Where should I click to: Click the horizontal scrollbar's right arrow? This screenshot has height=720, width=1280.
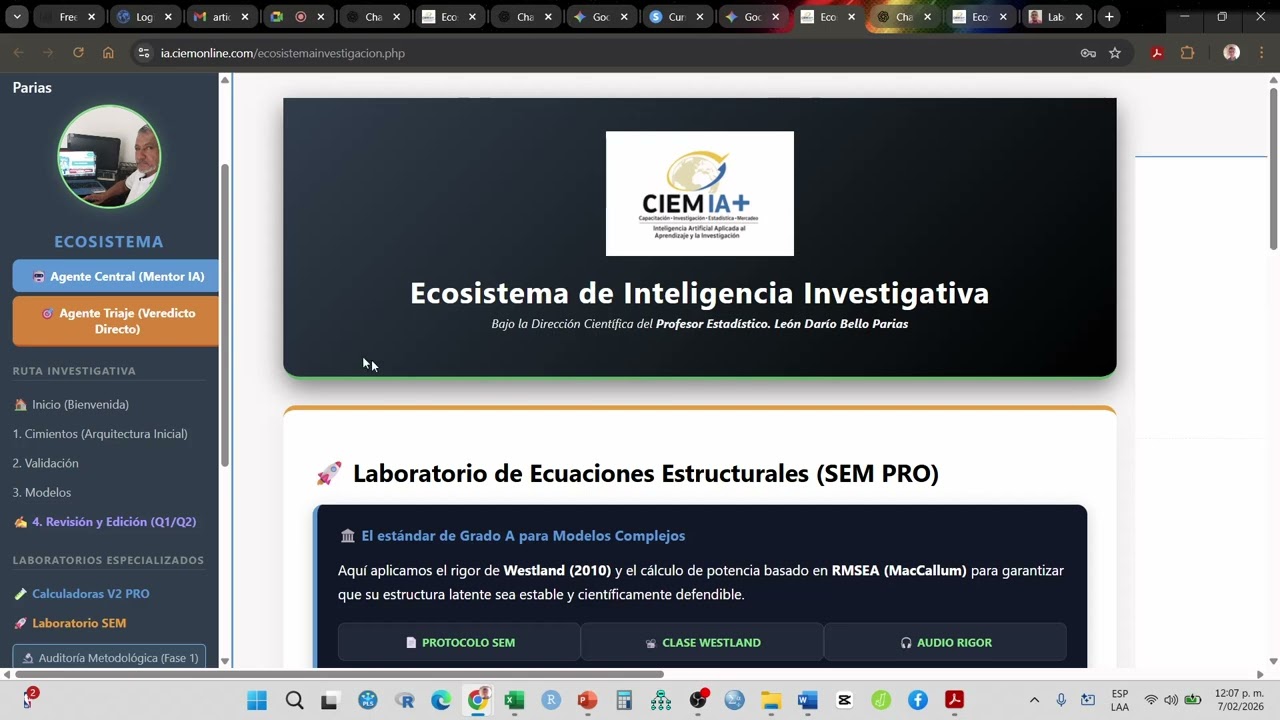[1259, 674]
